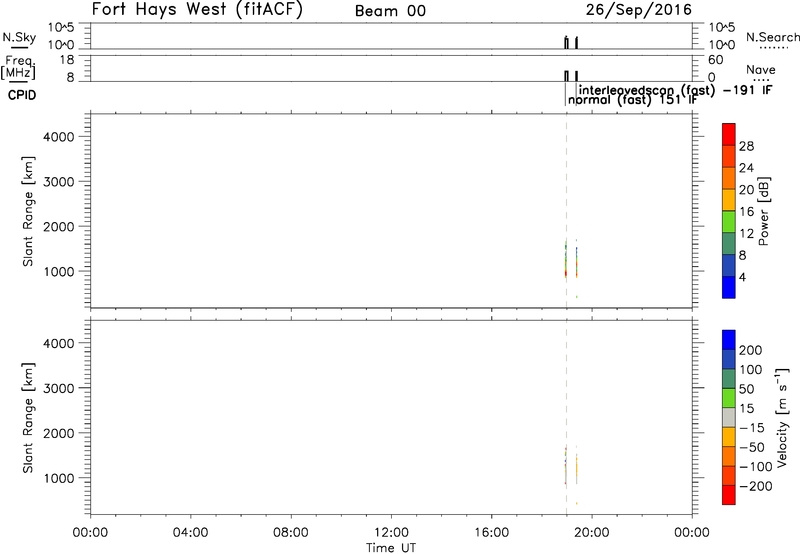Click the gray segment of Velocity colorbar

click(729, 417)
